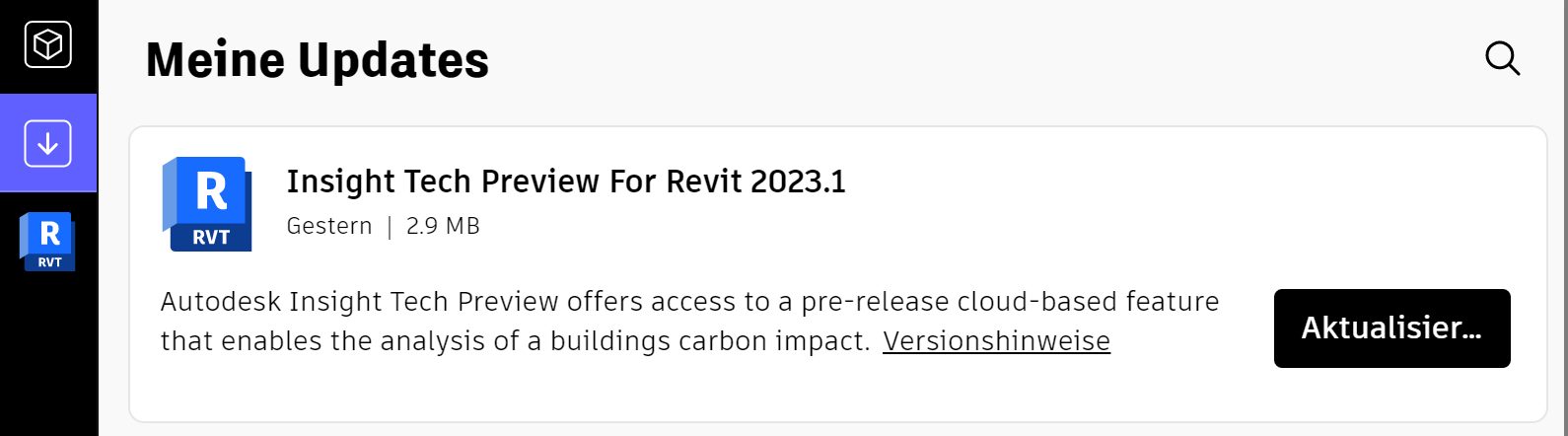Select the updates download arrow icon

(x=48, y=143)
